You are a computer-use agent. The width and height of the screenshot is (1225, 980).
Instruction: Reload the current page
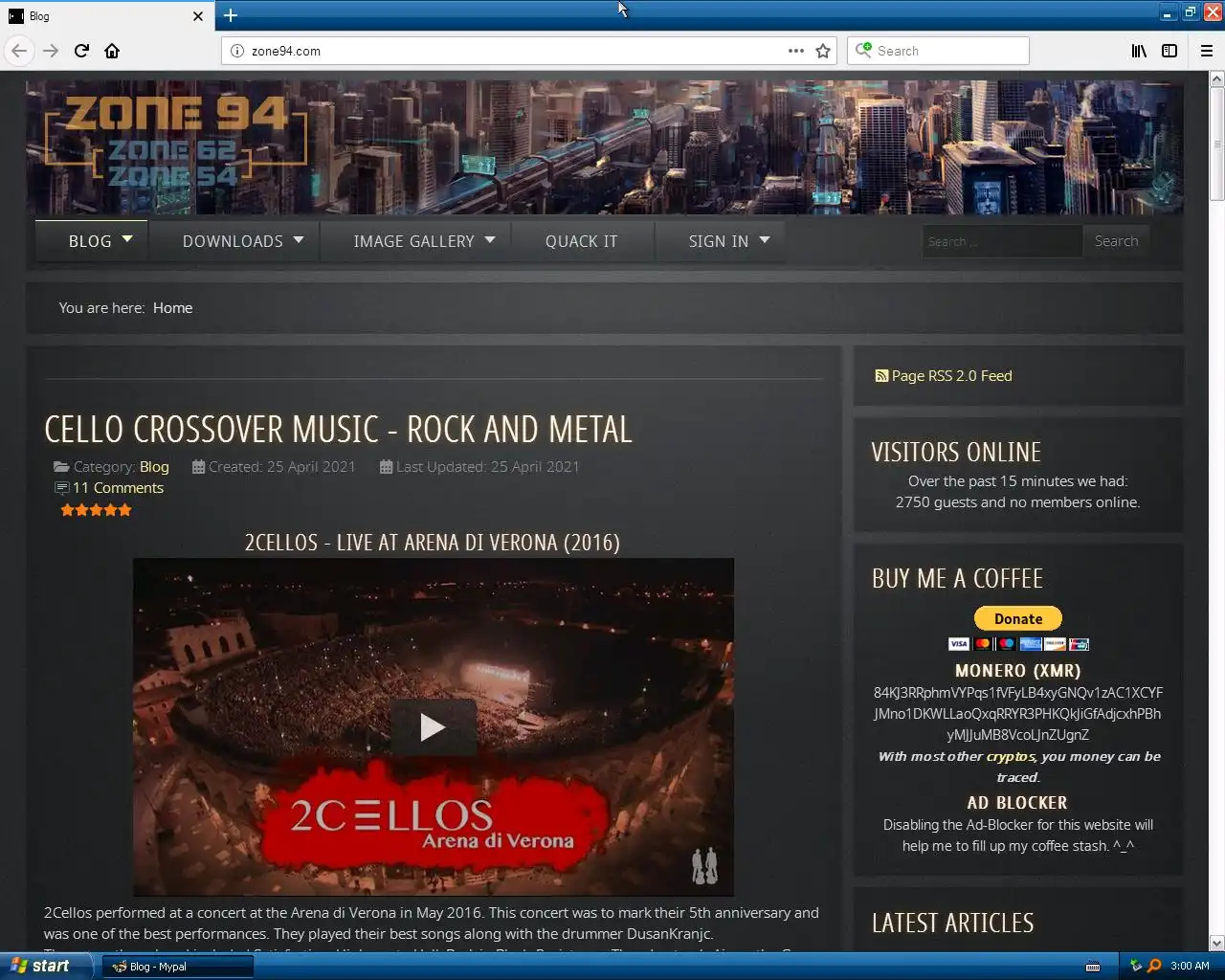click(x=81, y=51)
